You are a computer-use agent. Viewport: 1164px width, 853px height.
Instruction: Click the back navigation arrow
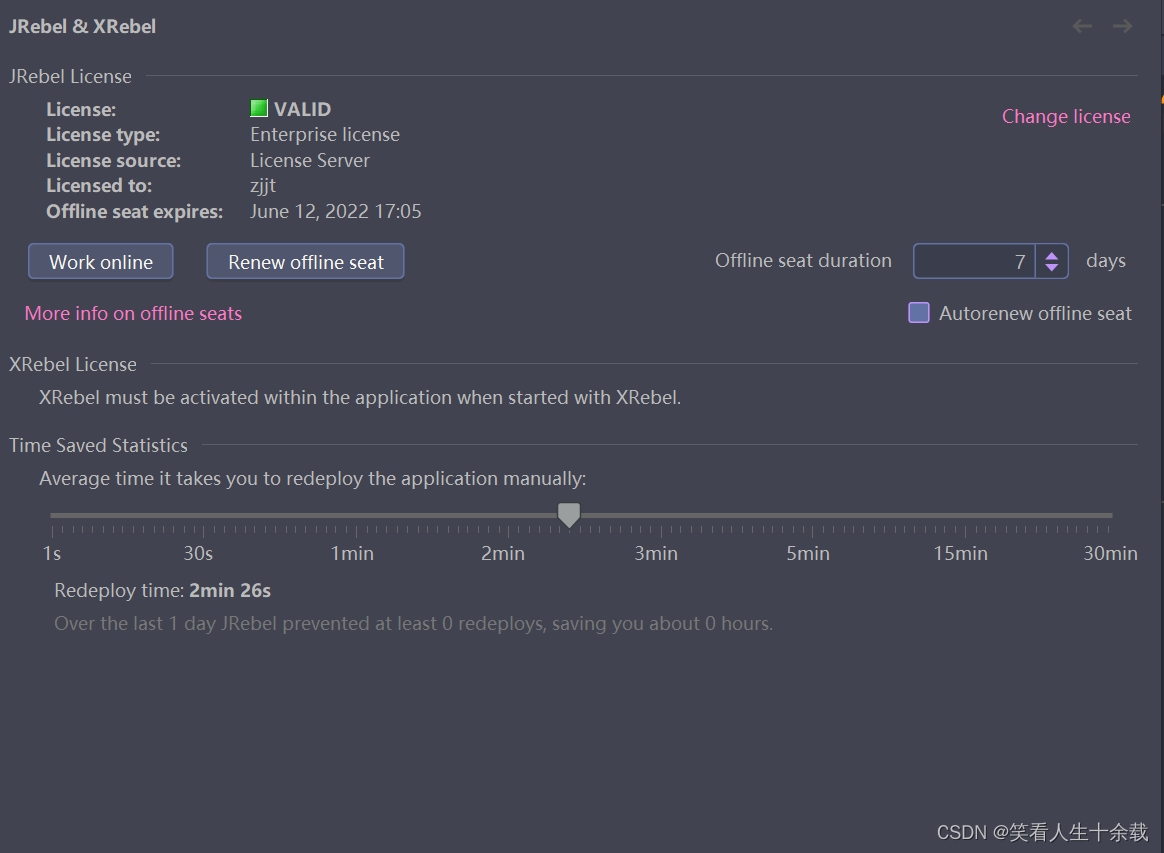coord(1082,27)
